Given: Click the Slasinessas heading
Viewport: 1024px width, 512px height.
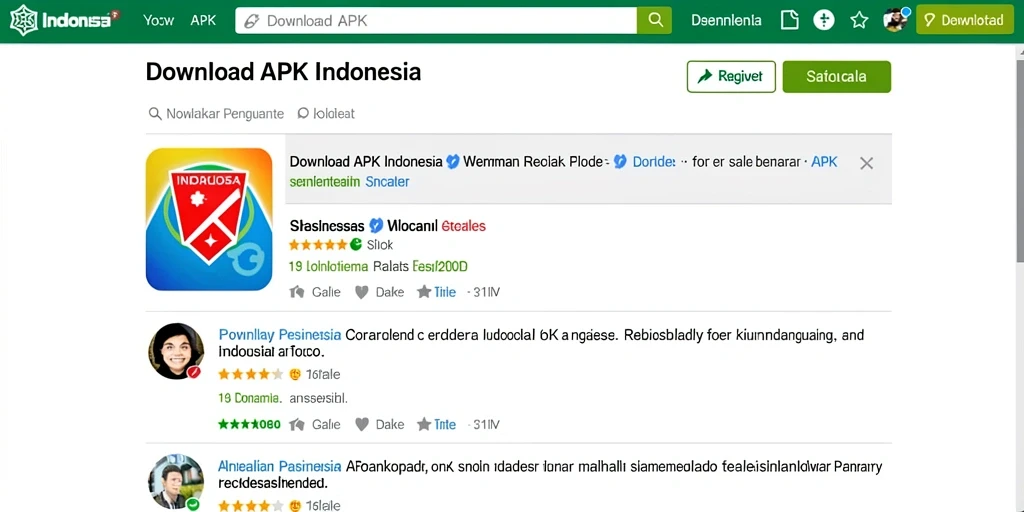Looking at the screenshot, I should [327, 226].
